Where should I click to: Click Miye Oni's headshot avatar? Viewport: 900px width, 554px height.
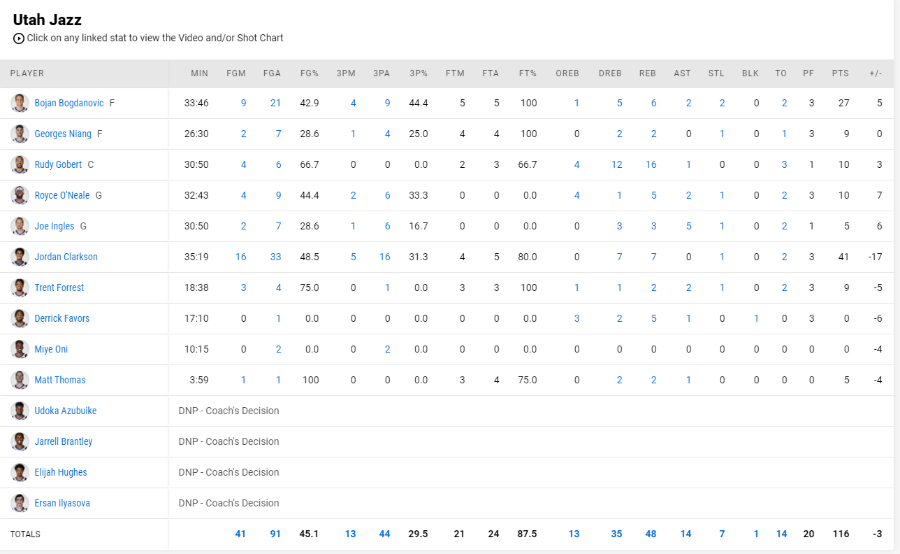click(20, 349)
